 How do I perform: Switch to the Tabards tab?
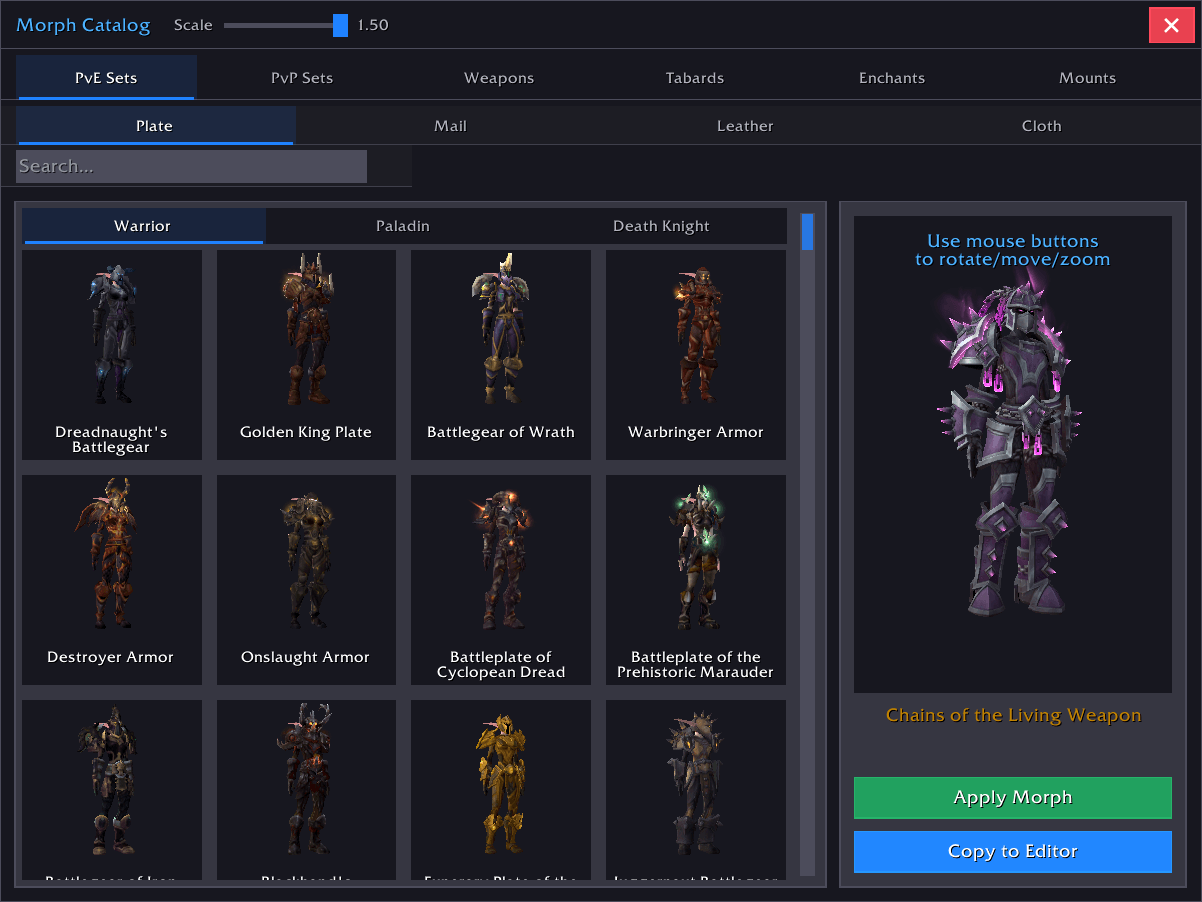(695, 78)
